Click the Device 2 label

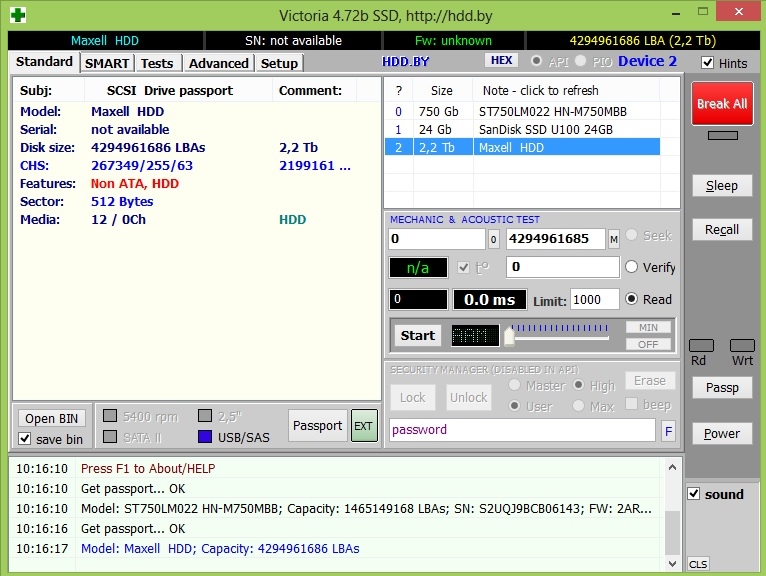647,61
